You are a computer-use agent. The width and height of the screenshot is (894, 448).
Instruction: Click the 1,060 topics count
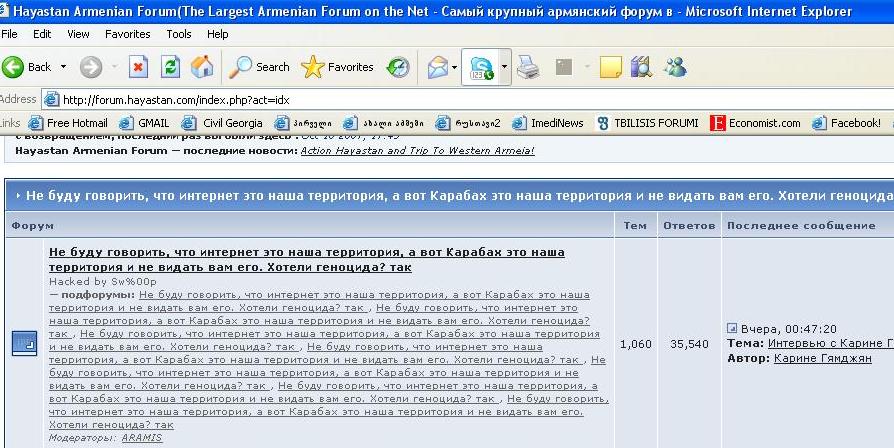pos(635,344)
